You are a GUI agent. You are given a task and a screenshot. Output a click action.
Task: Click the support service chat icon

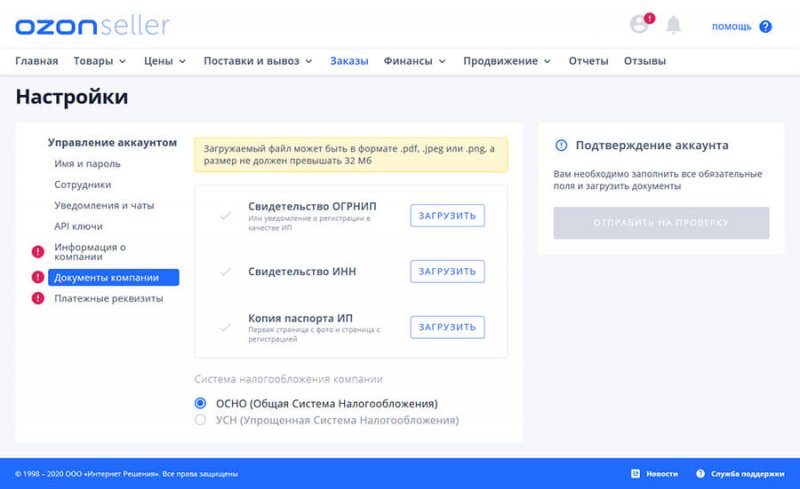701,473
